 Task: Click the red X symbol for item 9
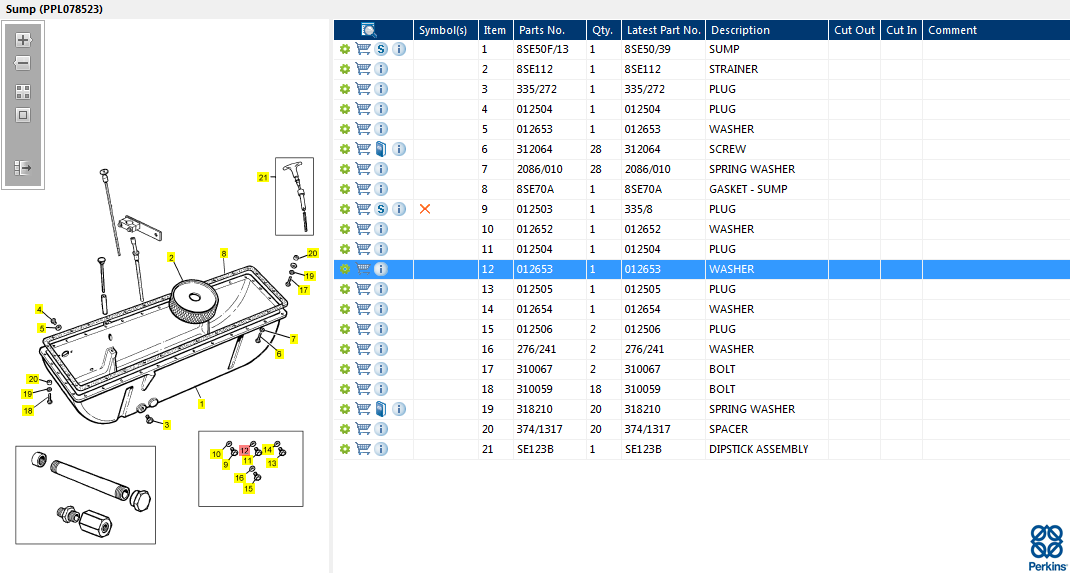(425, 209)
